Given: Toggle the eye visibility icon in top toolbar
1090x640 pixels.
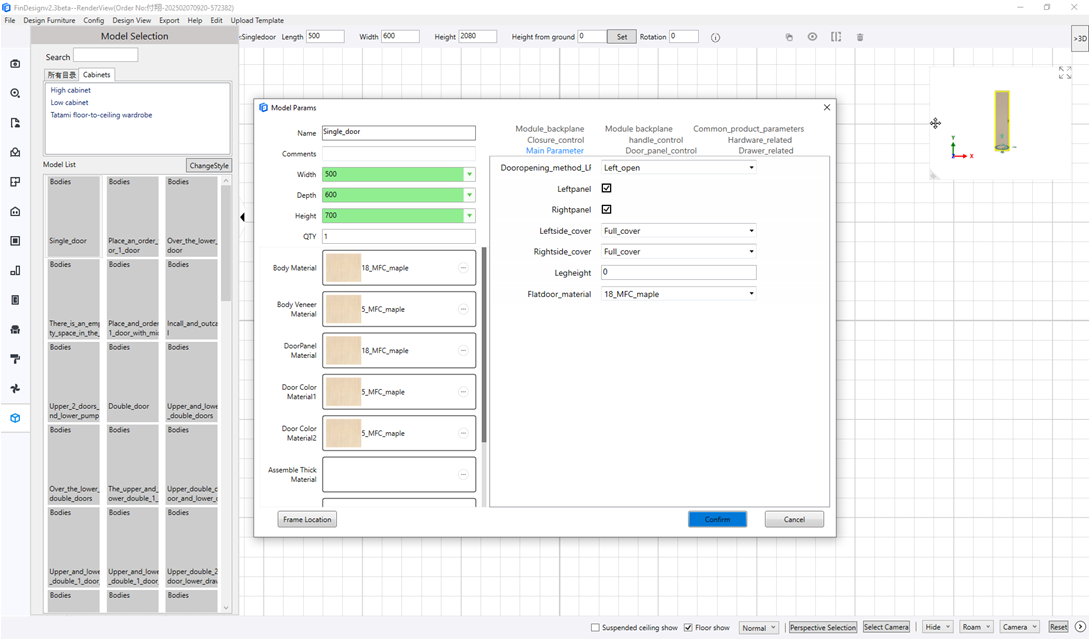Looking at the screenshot, I should tap(812, 37).
